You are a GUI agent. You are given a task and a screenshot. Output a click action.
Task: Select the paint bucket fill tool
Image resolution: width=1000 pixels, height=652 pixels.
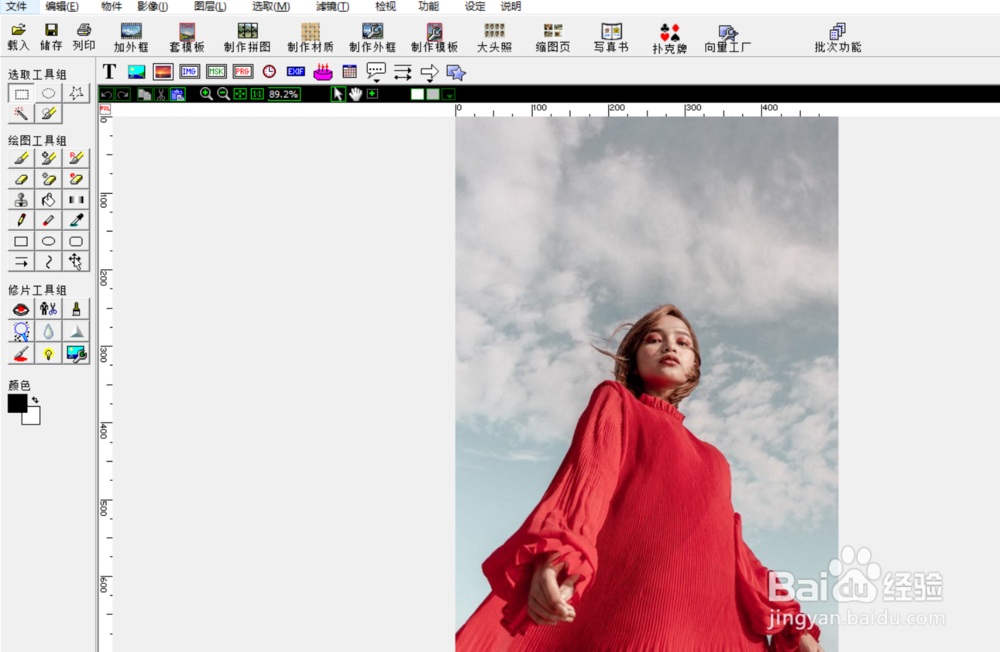(48, 200)
